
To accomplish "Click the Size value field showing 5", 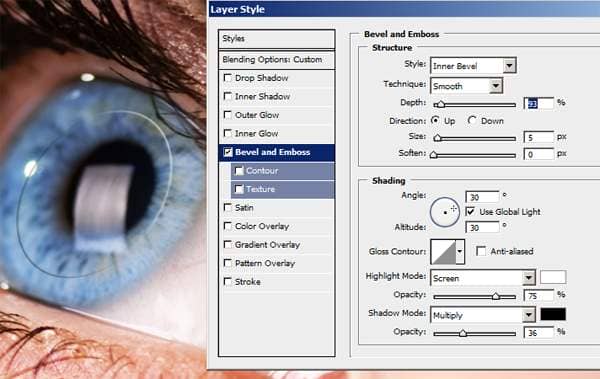I will click(x=539, y=137).
